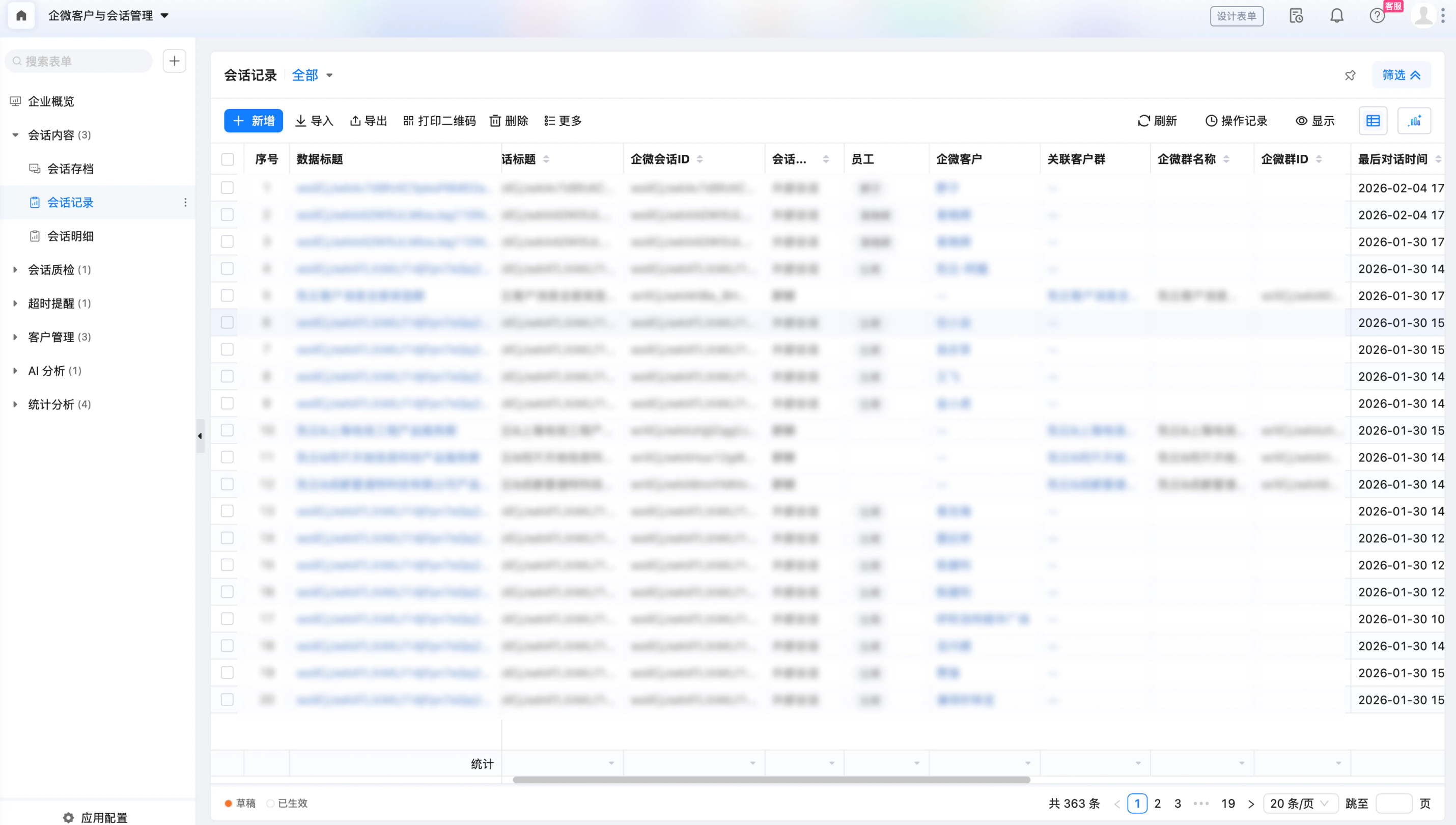Open the three-dot menu beside 会话记录
The height and width of the screenshot is (825, 1456).
tap(185, 202)
